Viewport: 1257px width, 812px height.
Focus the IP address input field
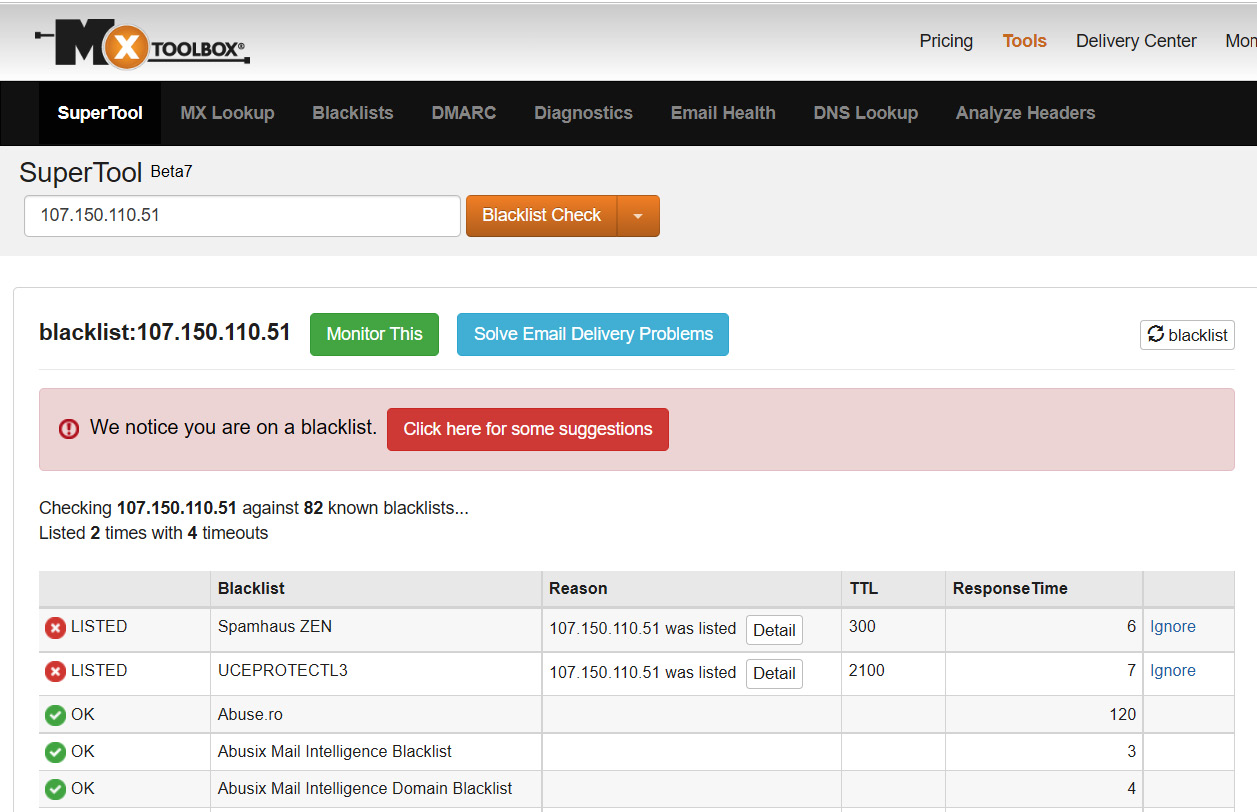coord(242,216)
